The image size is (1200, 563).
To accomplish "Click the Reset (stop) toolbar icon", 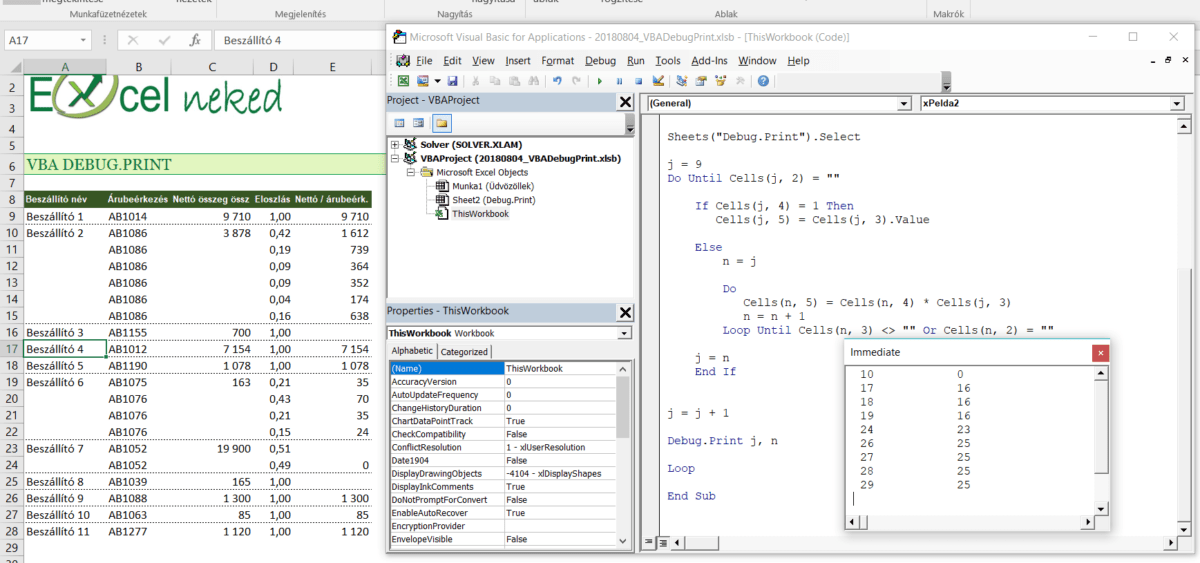I will click(639, 81).
